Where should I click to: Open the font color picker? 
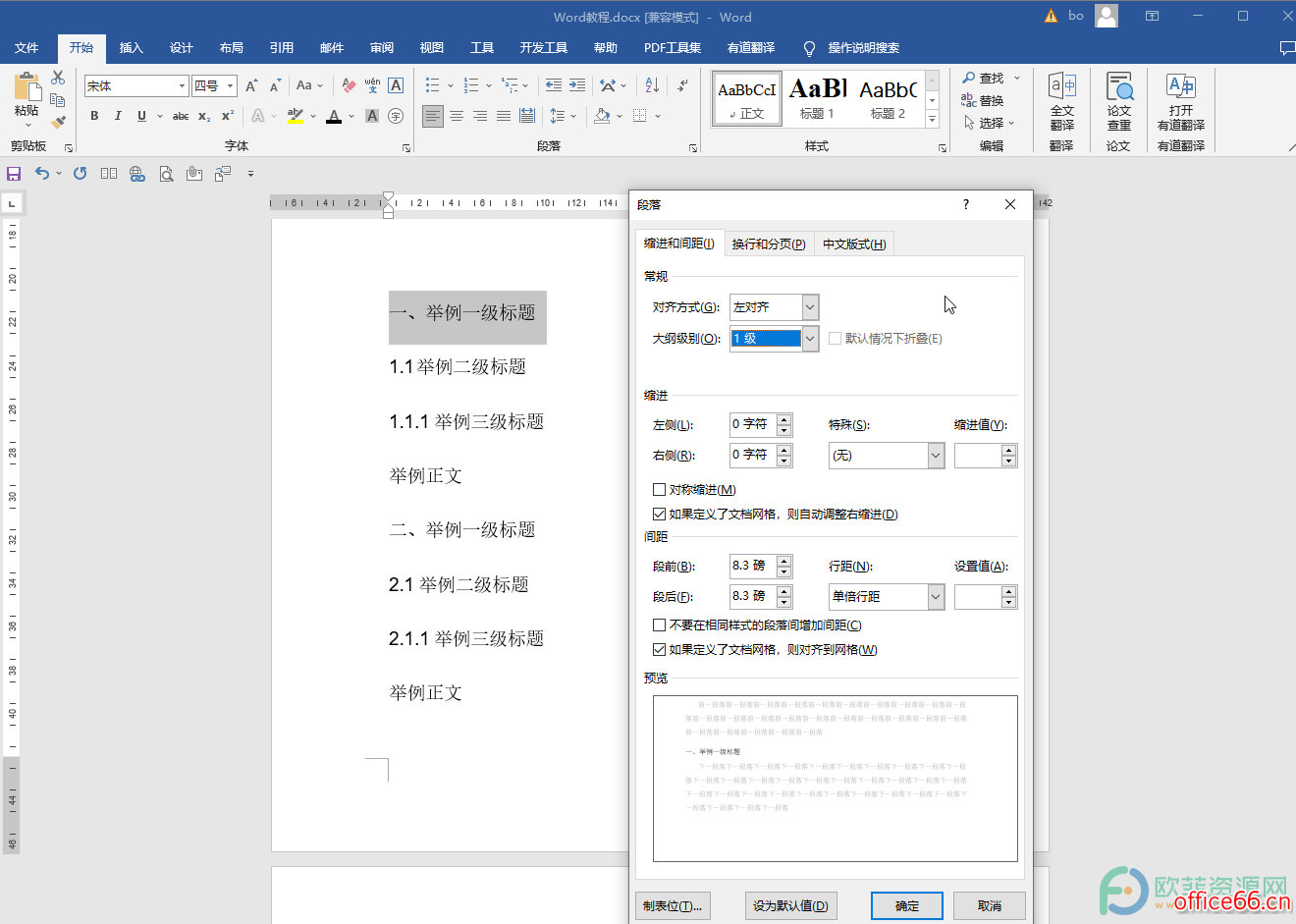[x=334, y=116]
